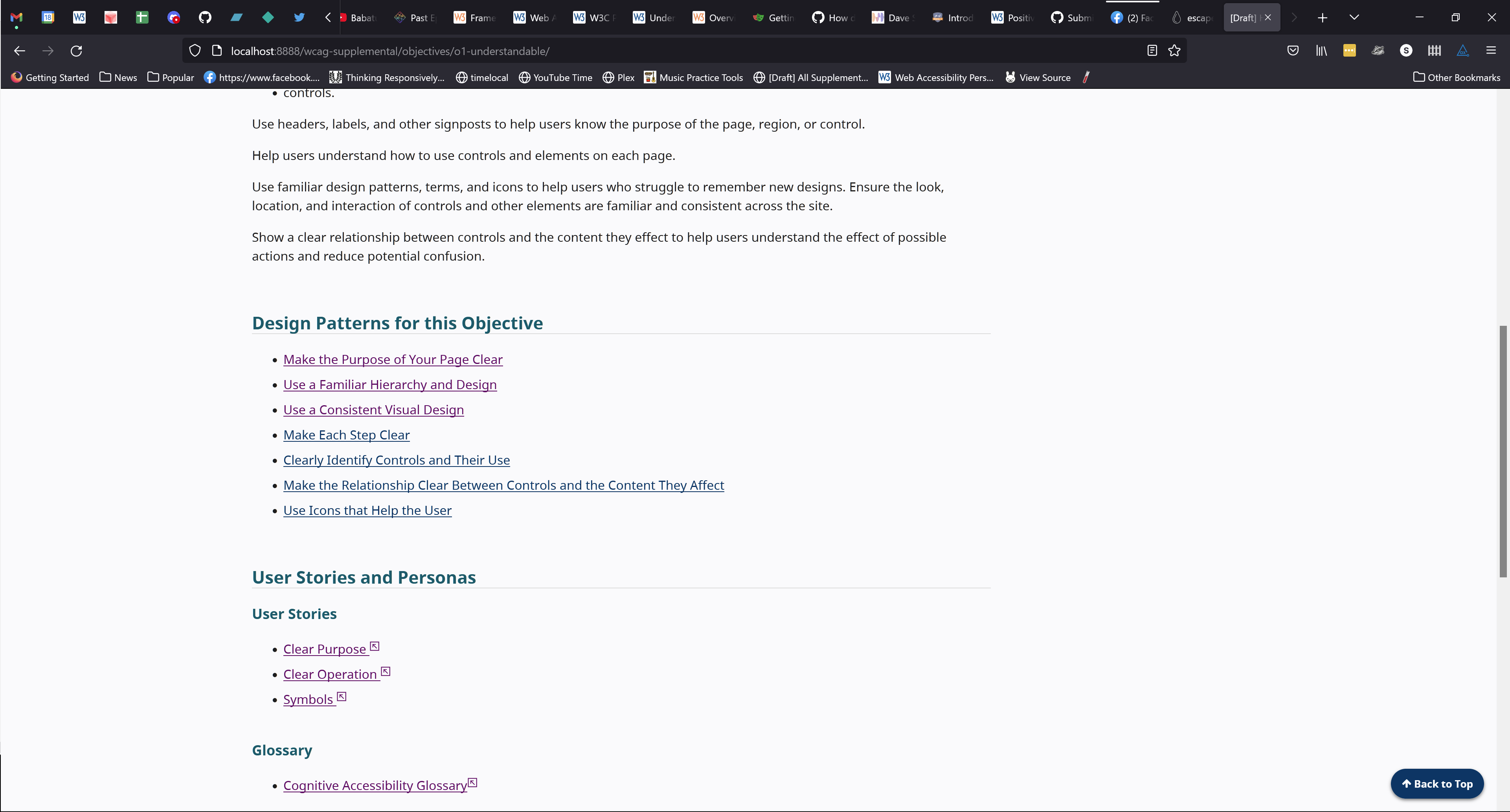Select the News bookmarks folder

(x=118, y=77)
